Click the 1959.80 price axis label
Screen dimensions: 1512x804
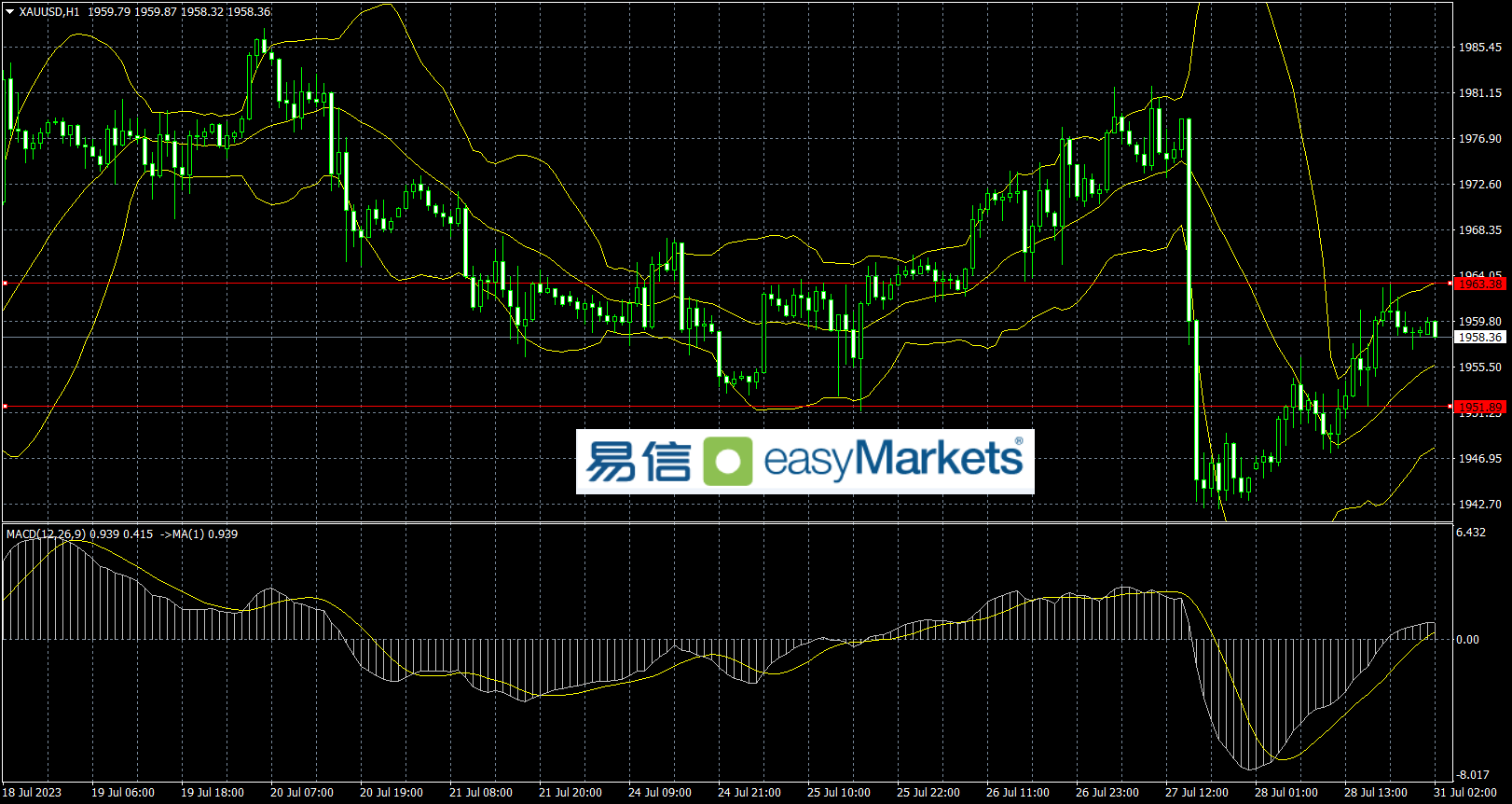click(x=1480, y=322)
